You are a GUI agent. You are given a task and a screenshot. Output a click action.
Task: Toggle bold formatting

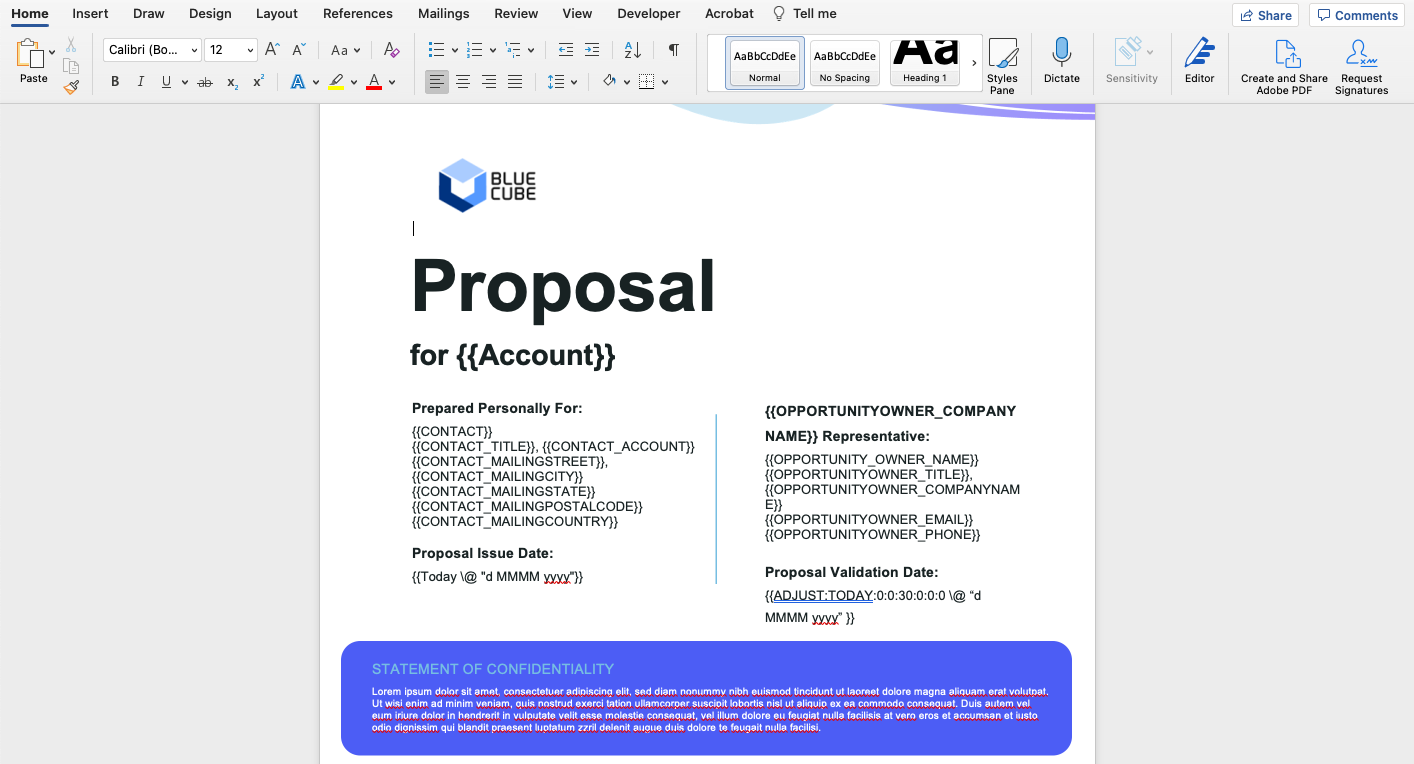[115, 82]
